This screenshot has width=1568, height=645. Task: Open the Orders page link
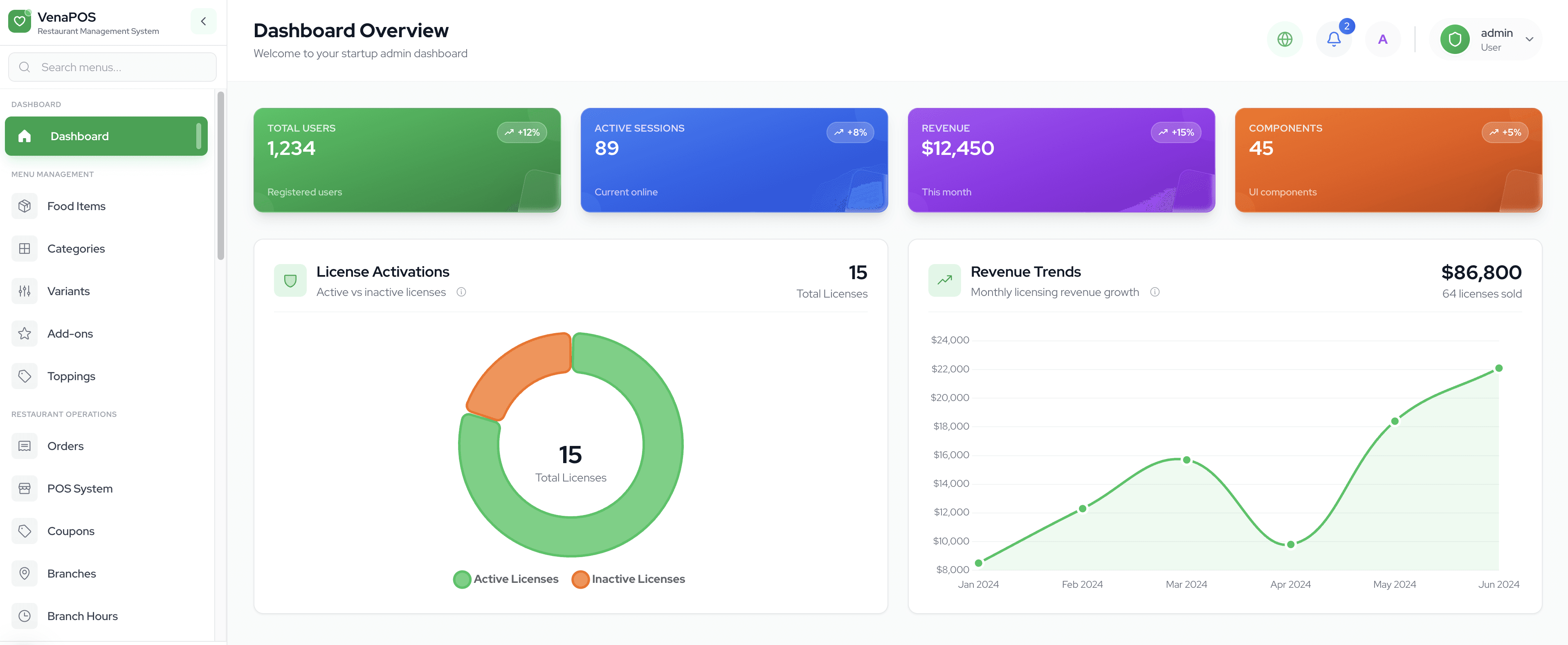(x=65, y=446)
